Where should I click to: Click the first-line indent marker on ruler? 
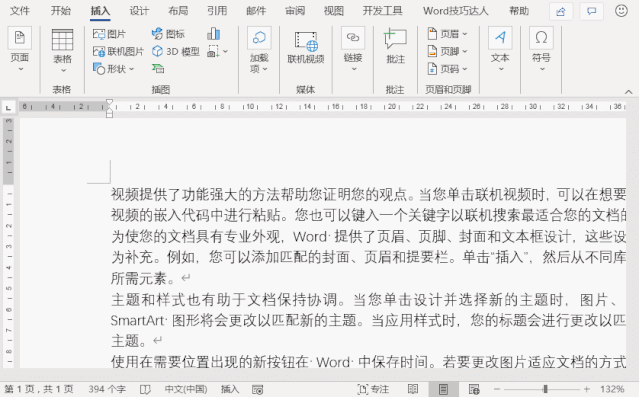tap(109, 103)
